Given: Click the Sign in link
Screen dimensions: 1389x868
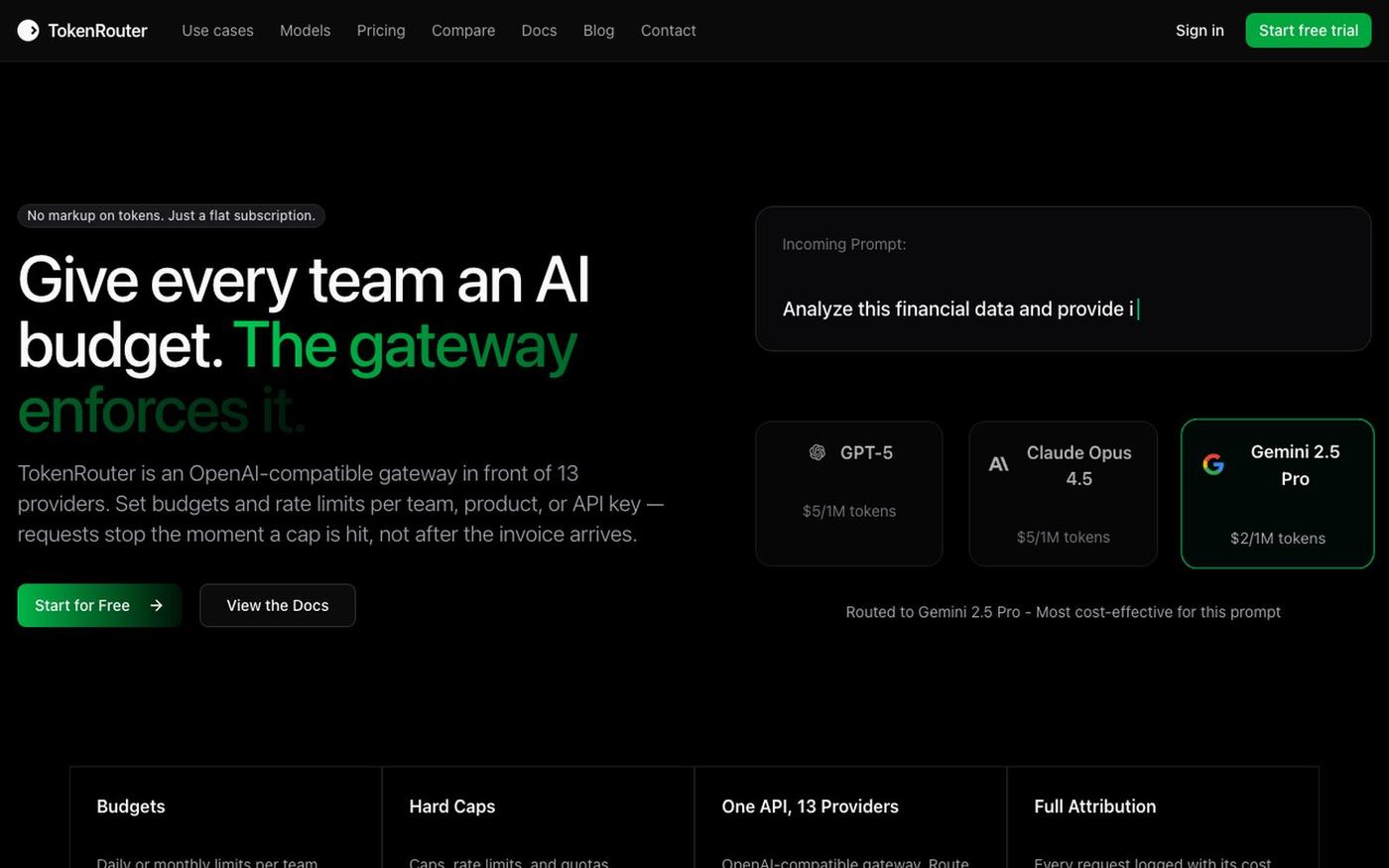Looking at the screenshot, I should (x=1200, y=31).
